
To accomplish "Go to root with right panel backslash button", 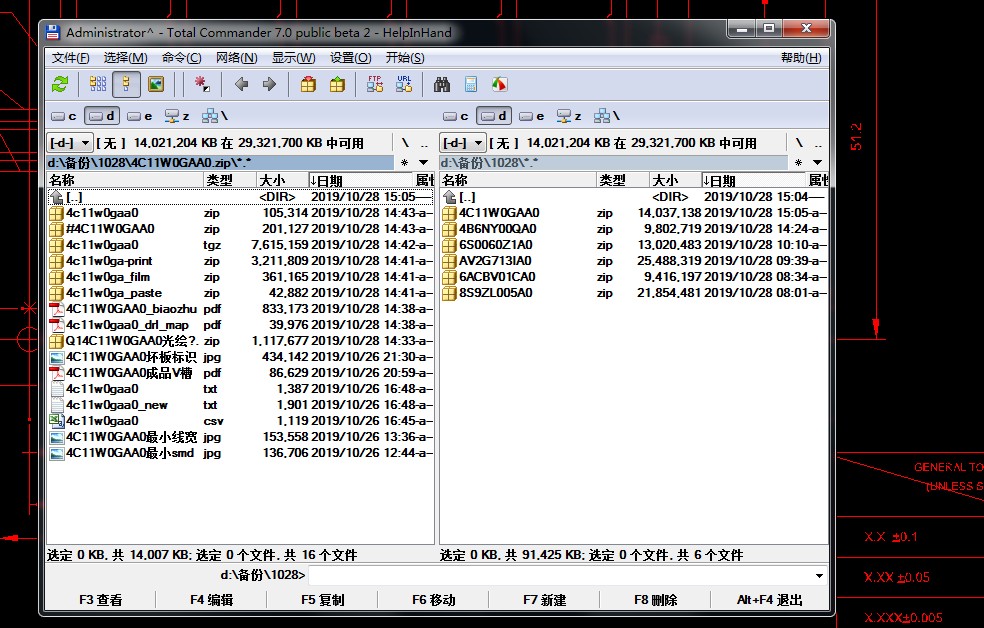I will (798, 143).
